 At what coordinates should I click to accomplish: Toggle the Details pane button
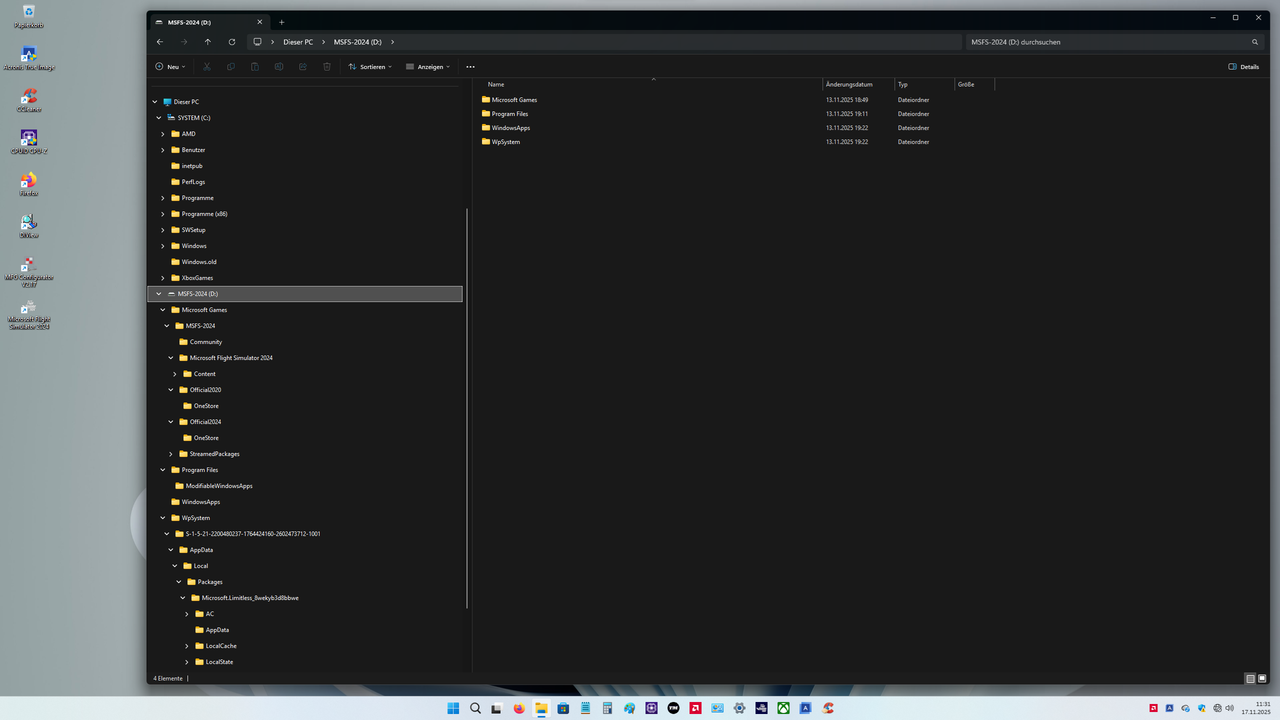1243,67
